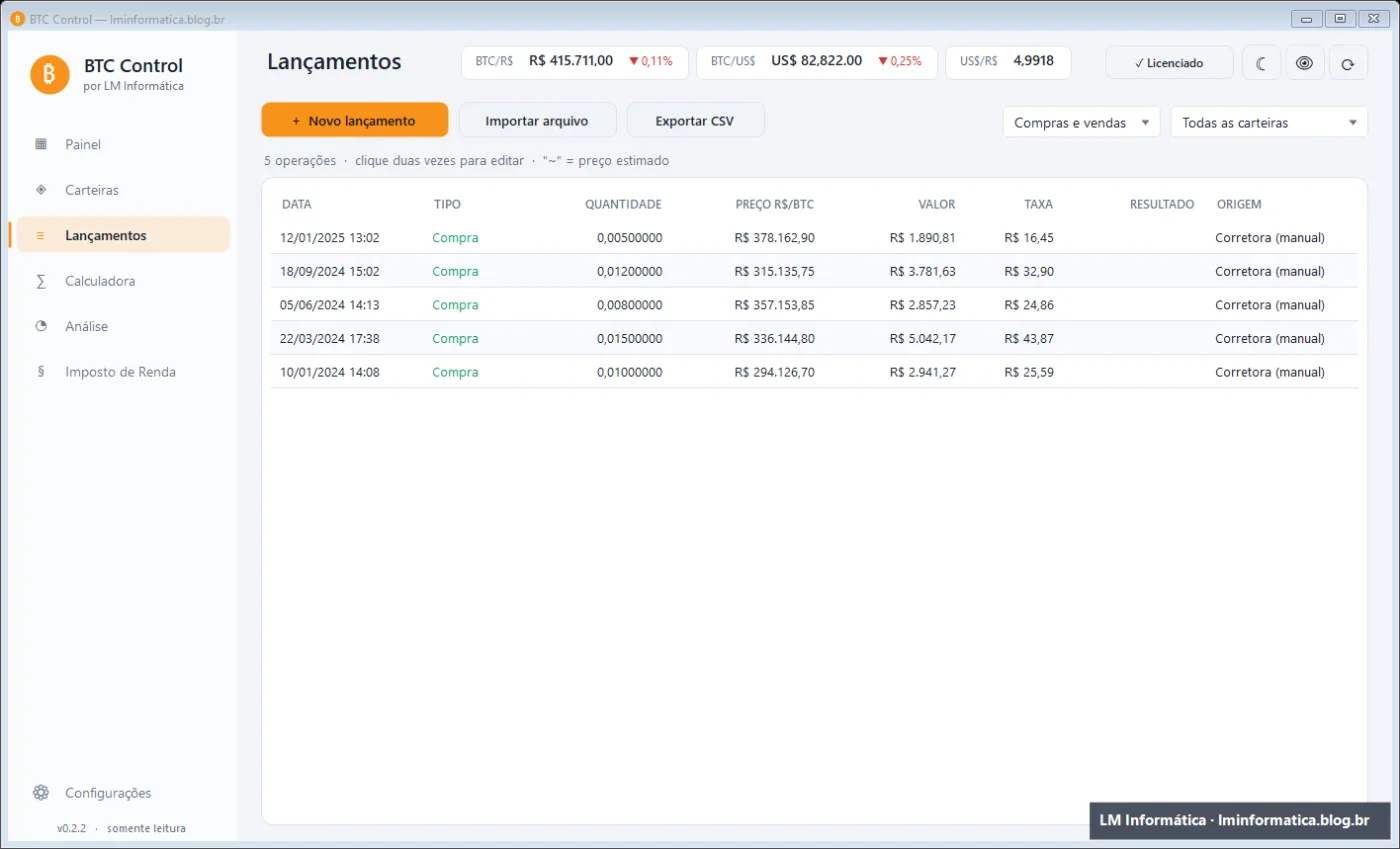Click the Análise pie chart icon

(x=41, y=326)
